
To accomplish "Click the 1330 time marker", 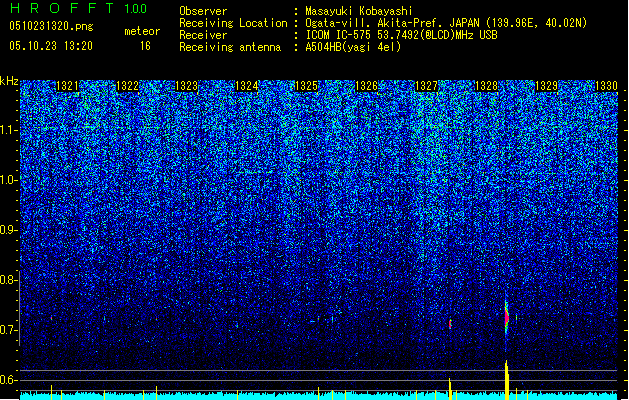I will coord(606,86).
